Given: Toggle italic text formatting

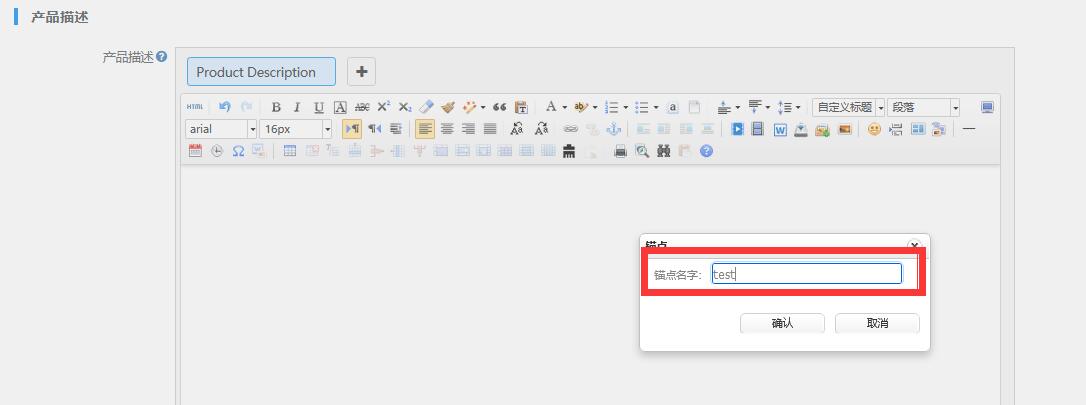Looking at the screenshot, I should 297,107.
